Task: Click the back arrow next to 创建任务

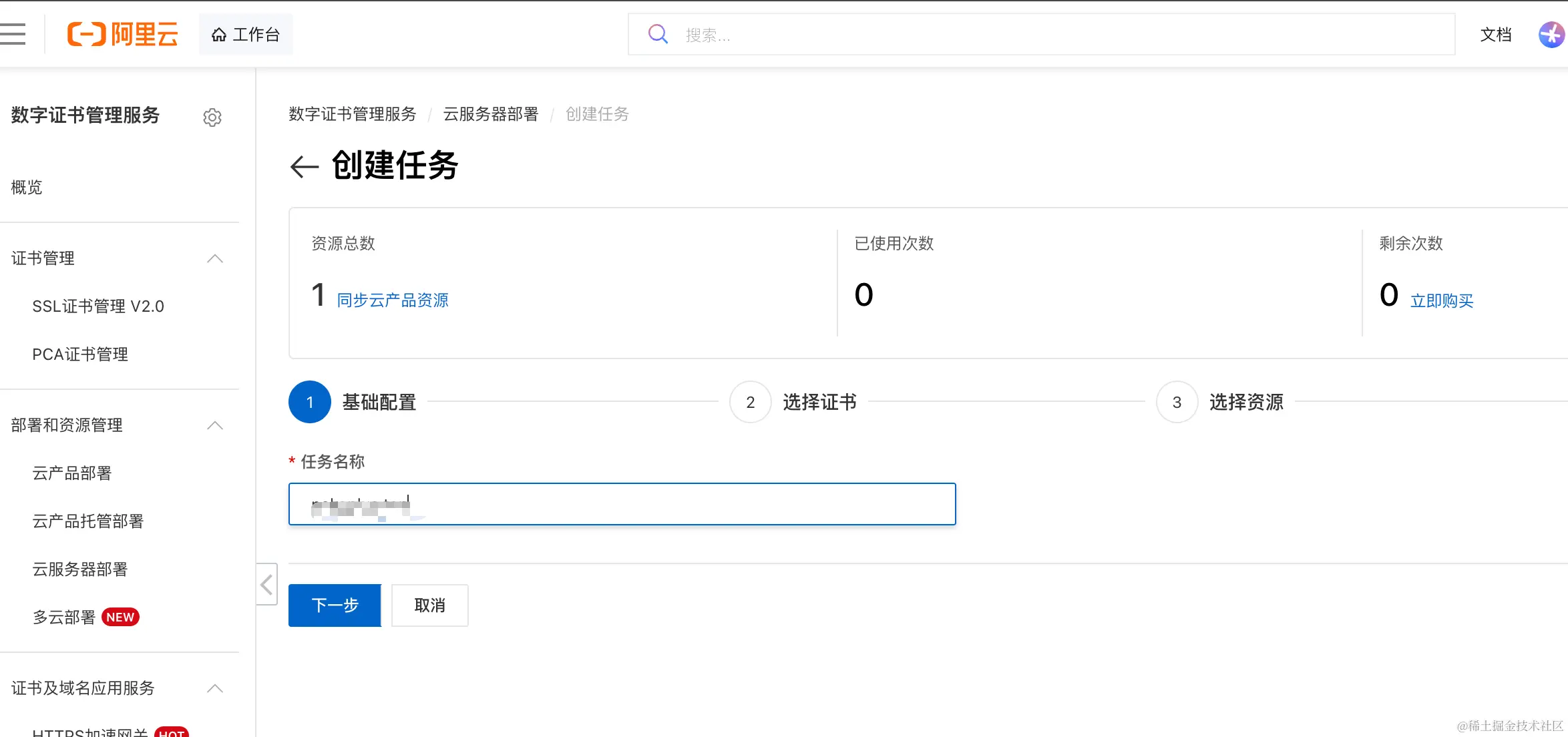Action: pos(305,166)
